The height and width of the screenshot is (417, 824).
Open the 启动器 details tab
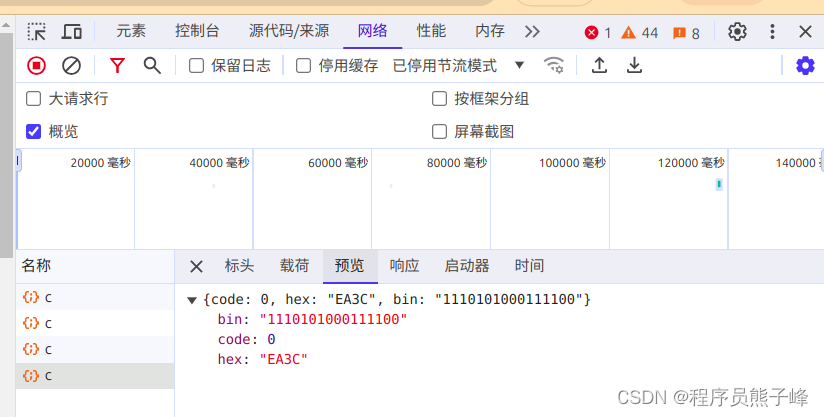[x=467, y=265]
